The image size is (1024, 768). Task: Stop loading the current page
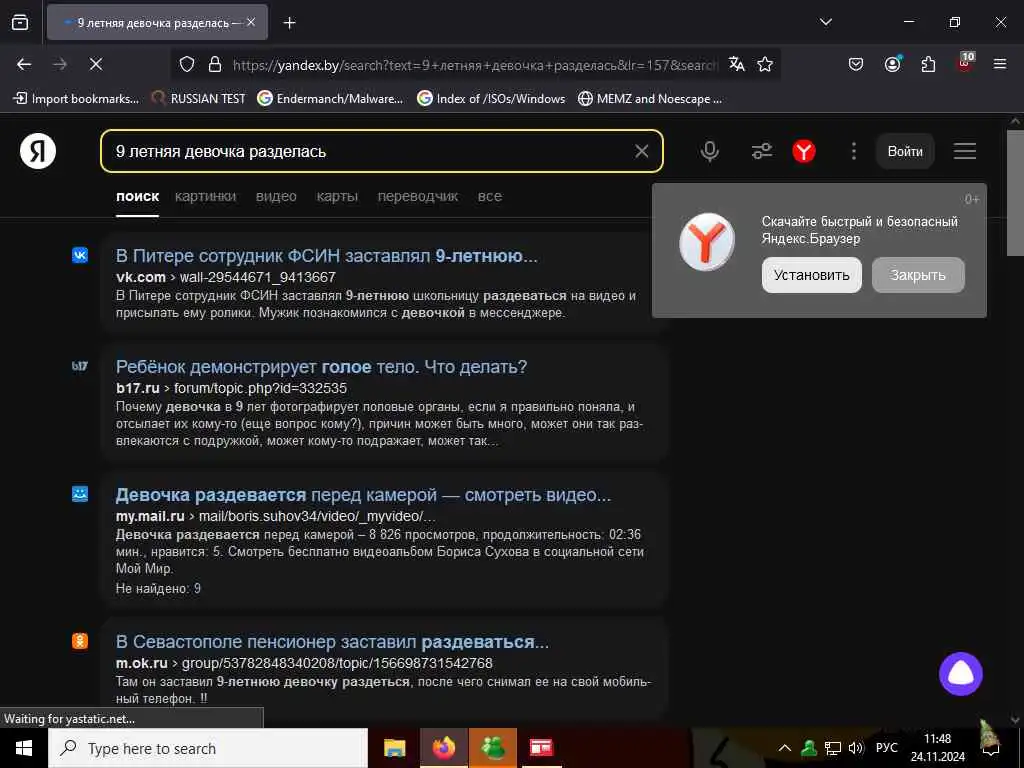(95, 64)
